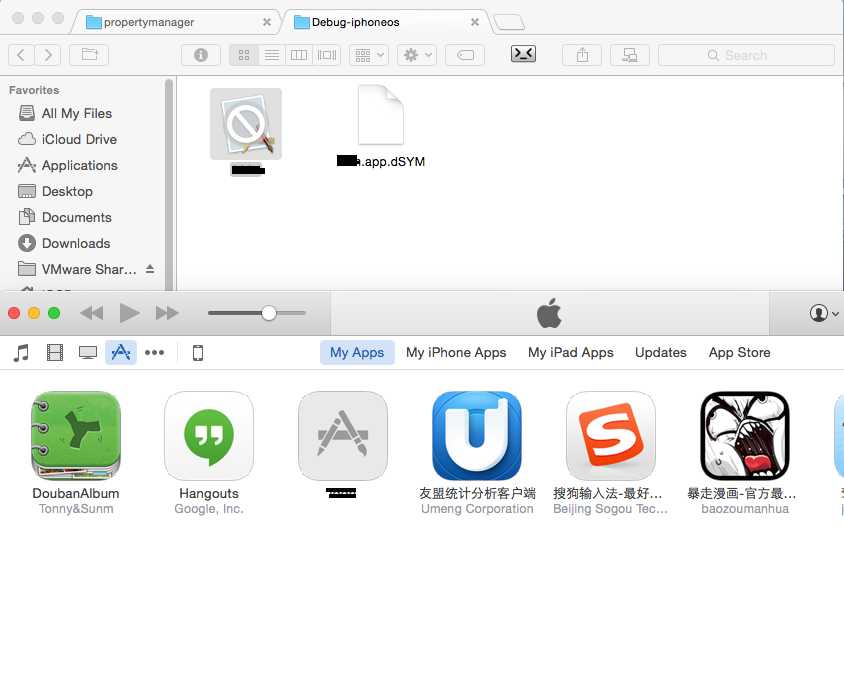Open a new Finder tab
Image resolution: width=844 pixels, height=682 pixels.
[509, 22]
